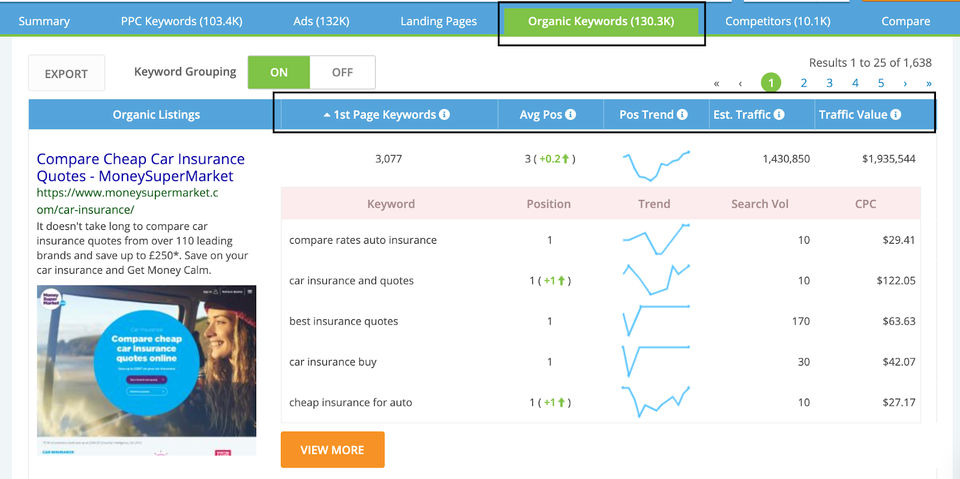Click the 3,077 first page keywords value

point(389,159)
